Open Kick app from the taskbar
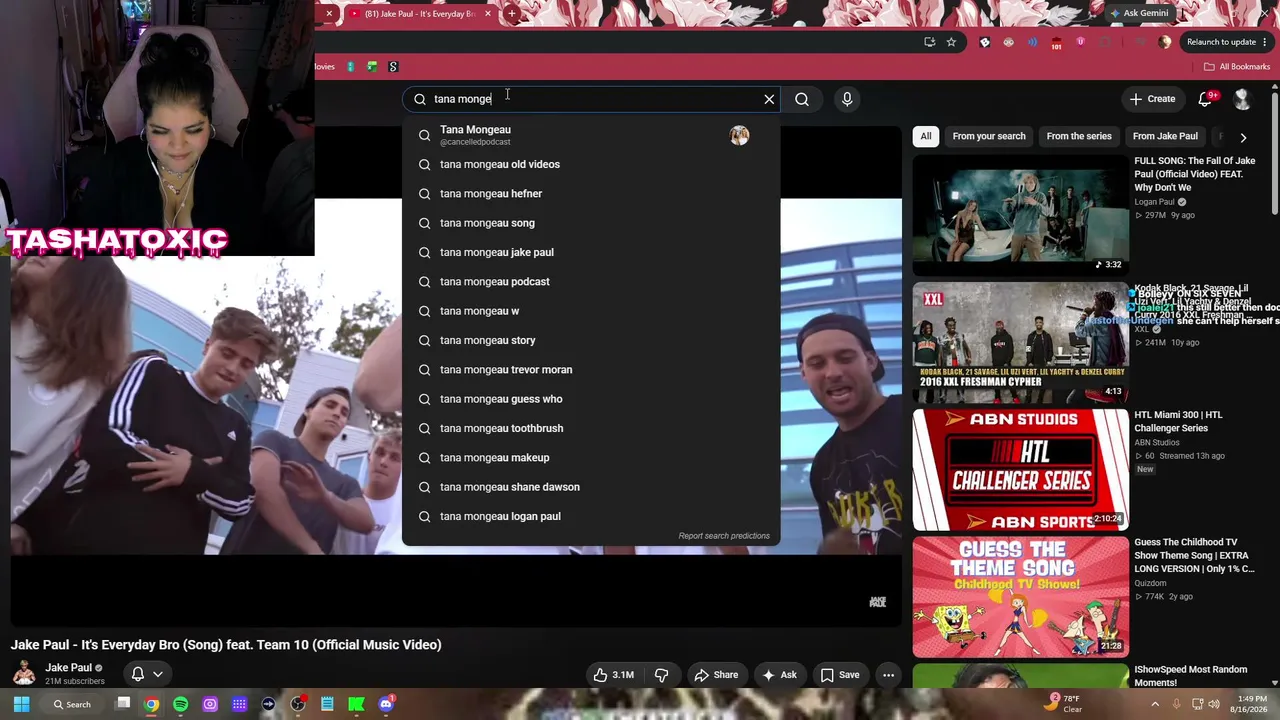1280x720 pixels. coord(356,704)
